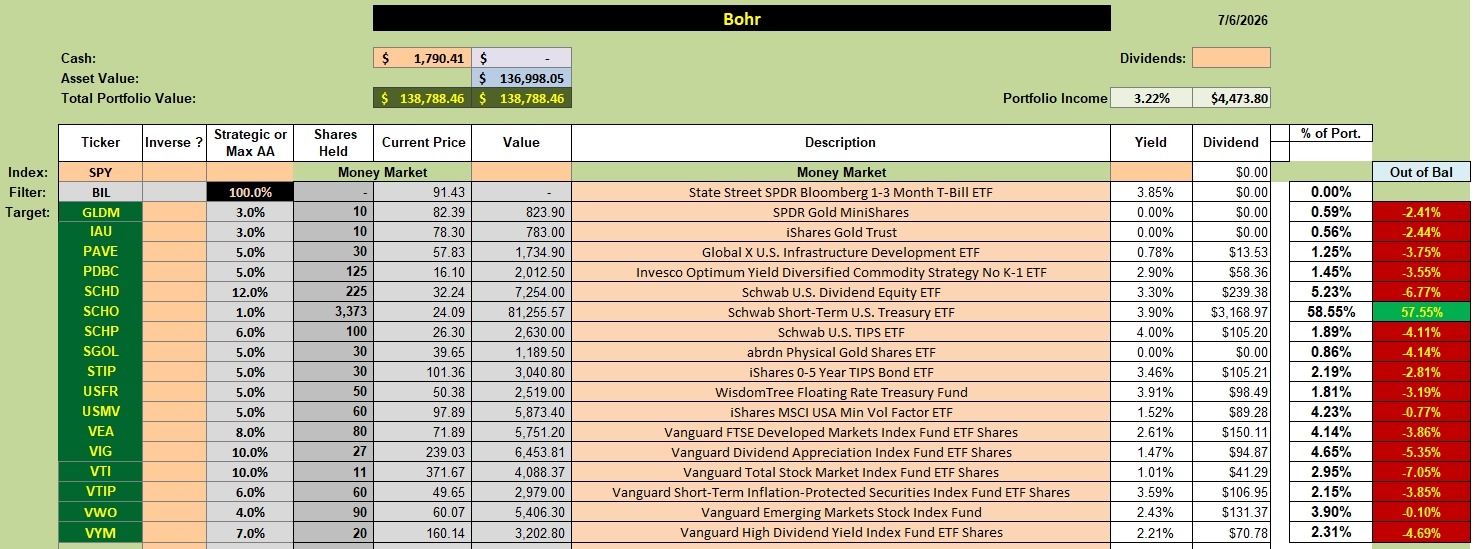The width and height of the screenshot is (1475, 549).
Task: Select Money Market description header cell
Action: 840,172
